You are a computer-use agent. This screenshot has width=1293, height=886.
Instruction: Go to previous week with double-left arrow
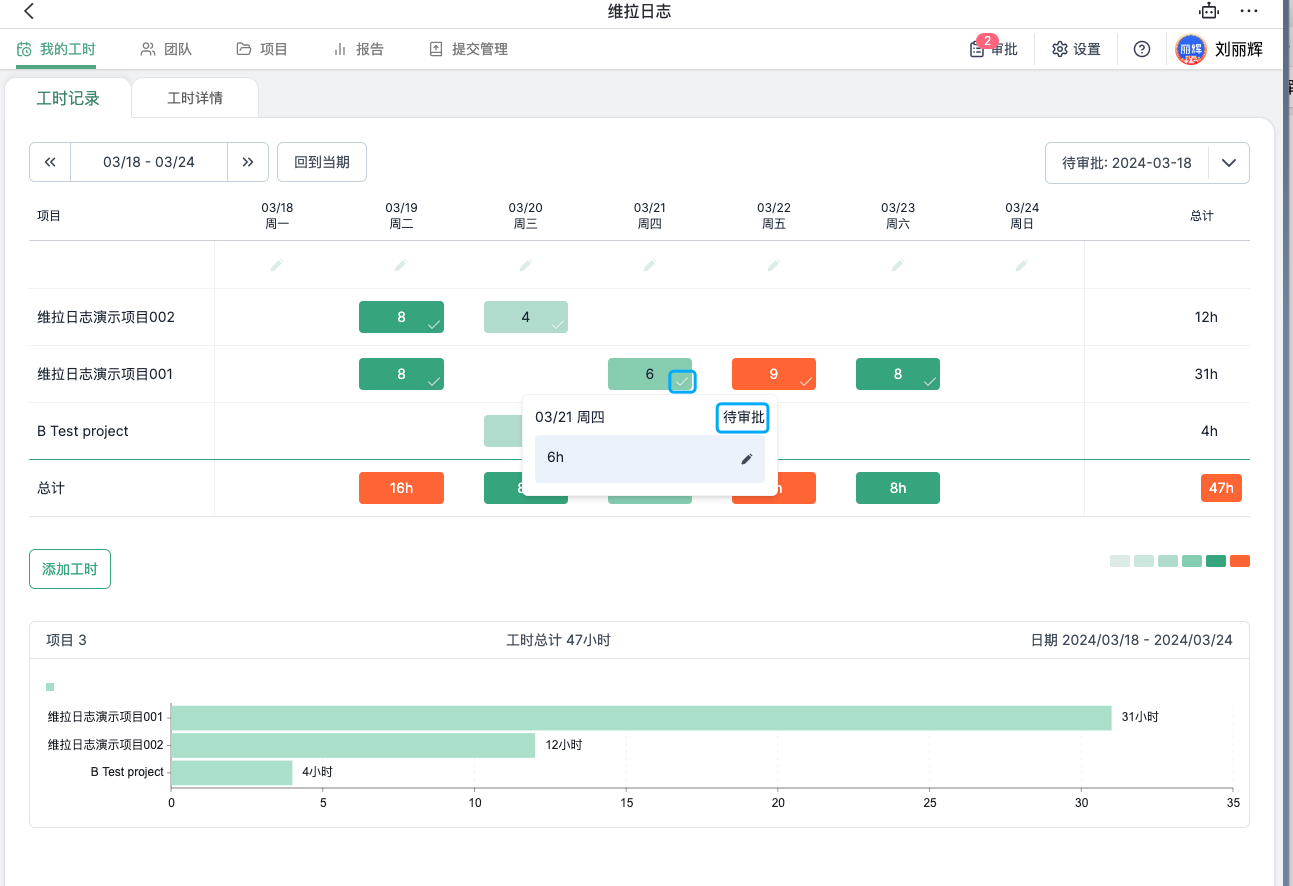pos(50,162)
